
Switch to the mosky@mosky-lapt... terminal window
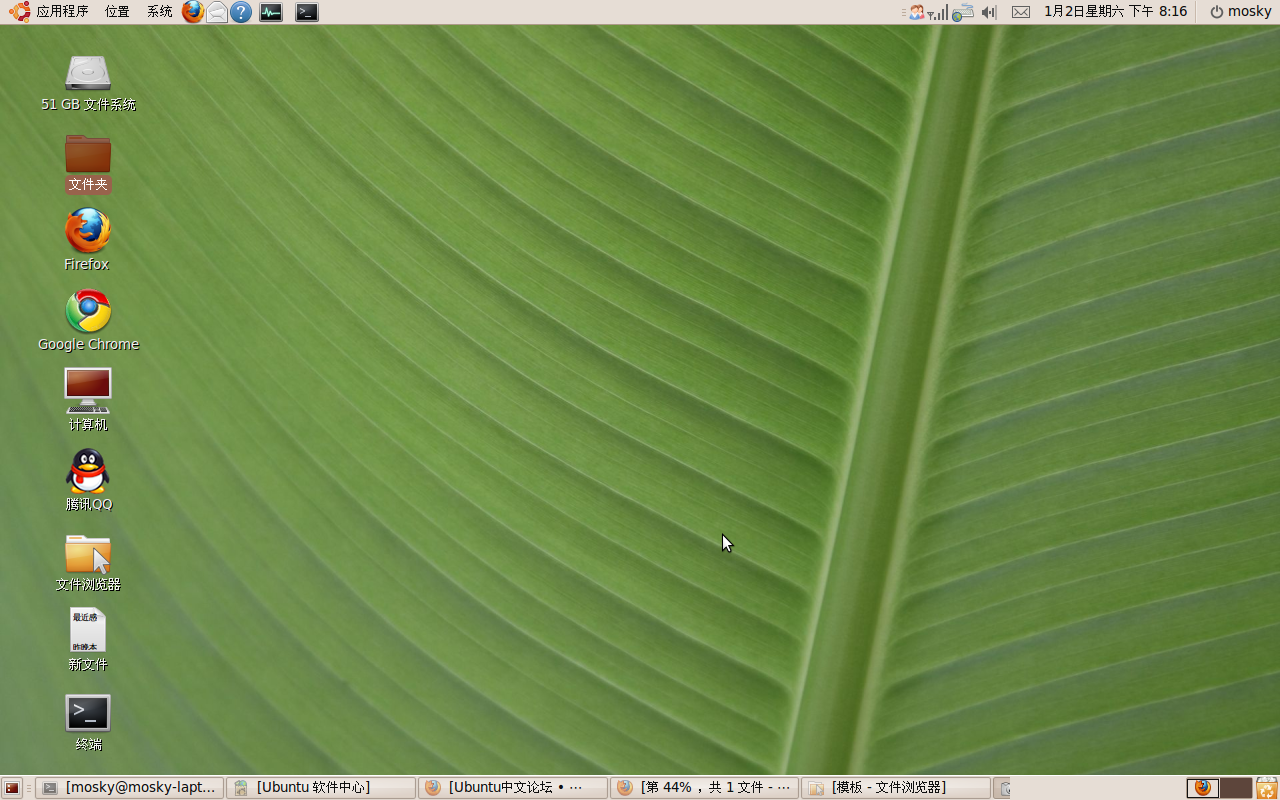click(130, 788)
